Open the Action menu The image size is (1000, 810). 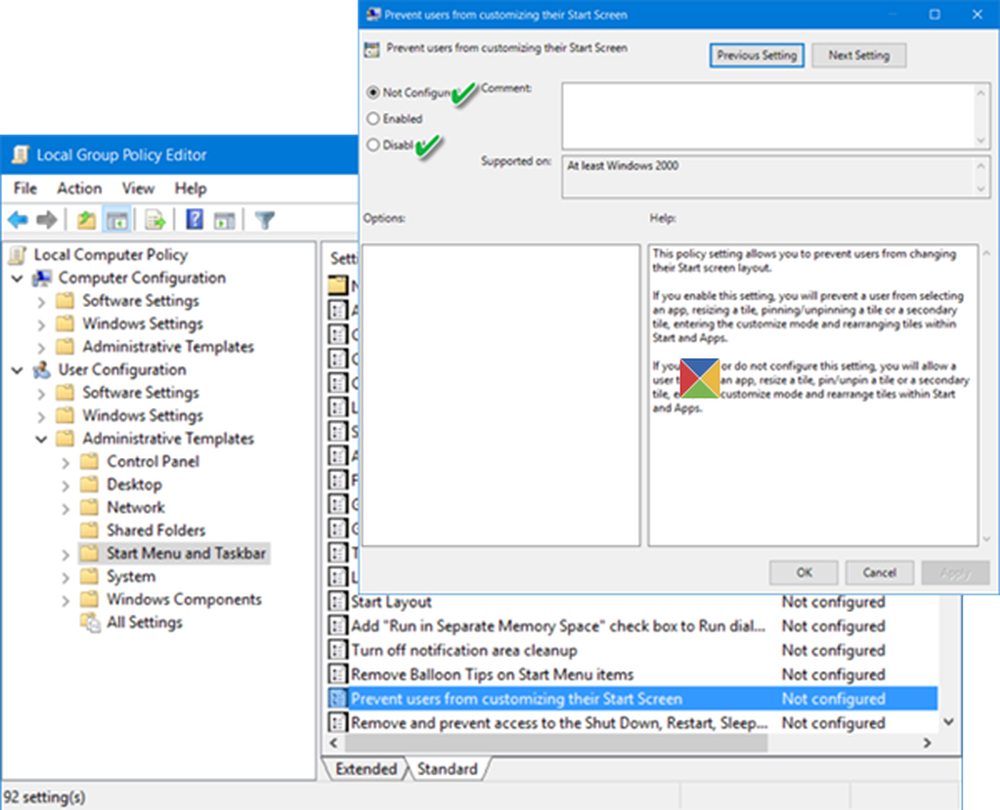(79, 188)
